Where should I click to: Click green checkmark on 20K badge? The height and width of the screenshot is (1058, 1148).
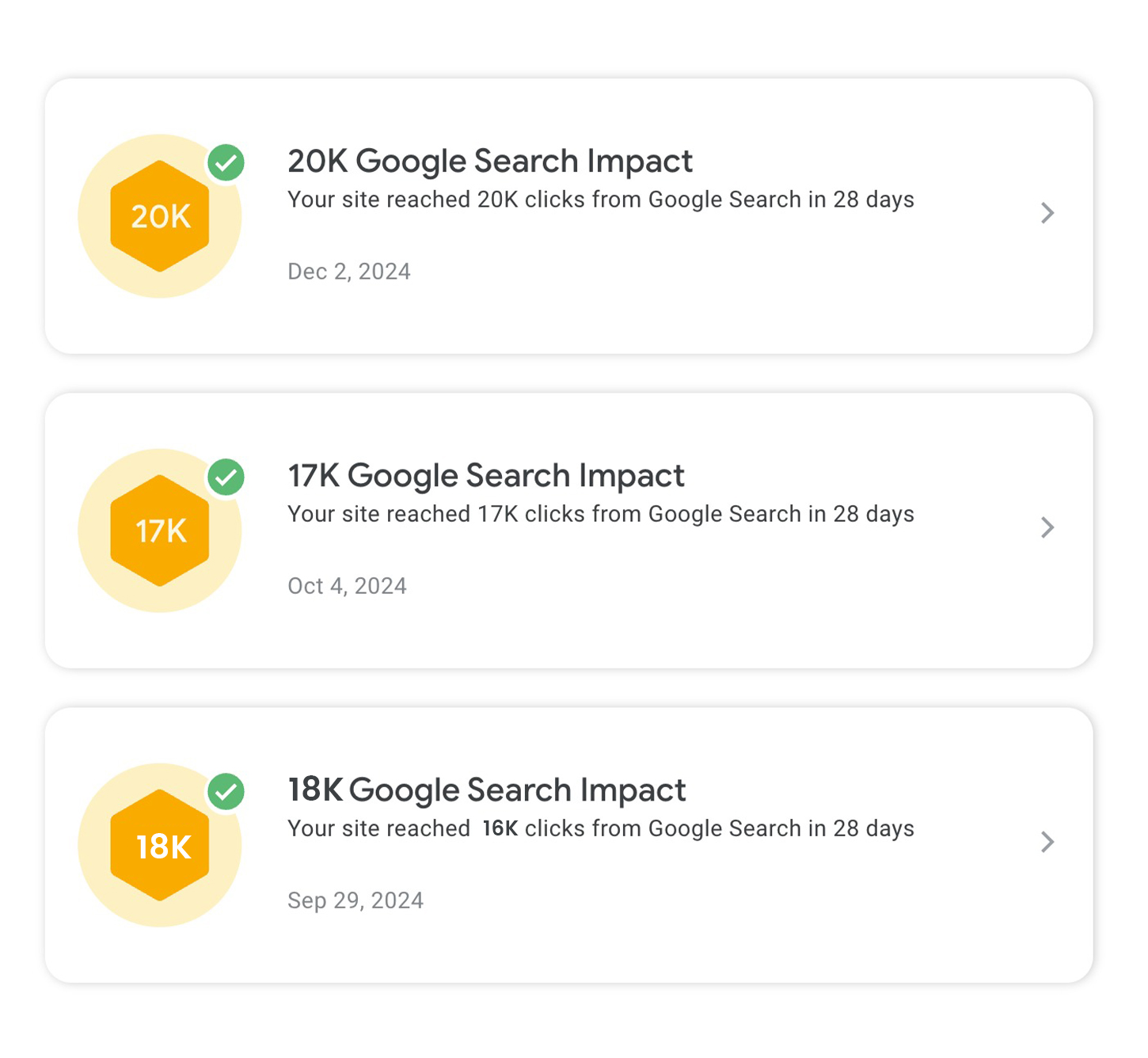(x=226, y=163)
